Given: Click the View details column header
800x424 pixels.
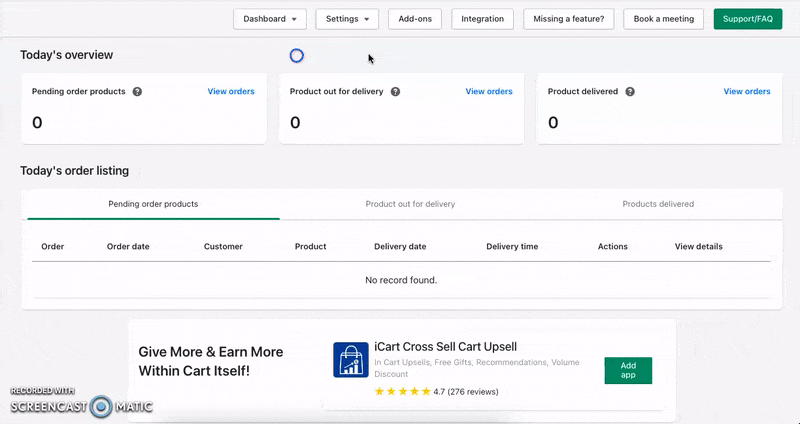Looking at the screenshot, I should point(698,246).
